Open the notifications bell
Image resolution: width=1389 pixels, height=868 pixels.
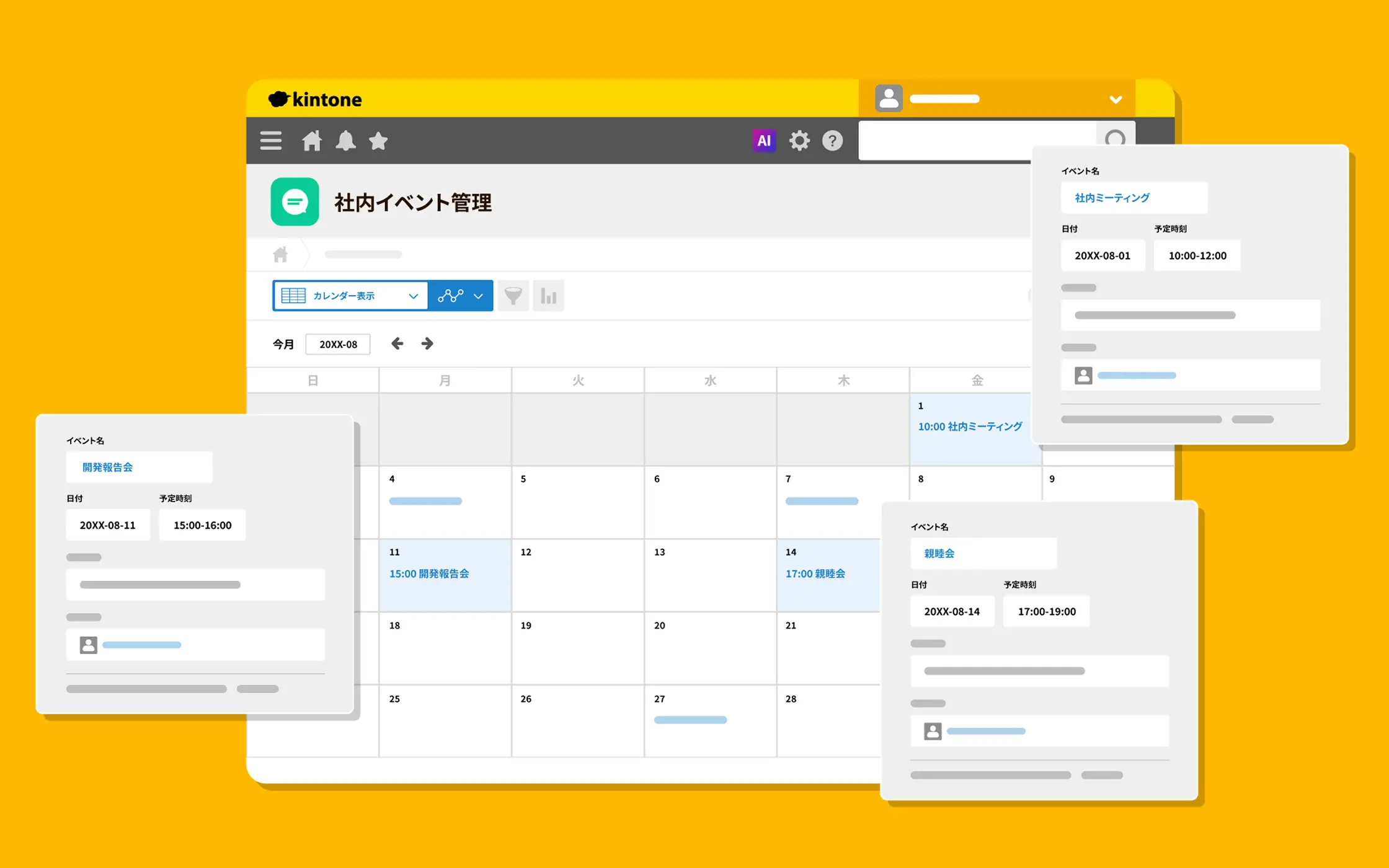pos(345,141)
